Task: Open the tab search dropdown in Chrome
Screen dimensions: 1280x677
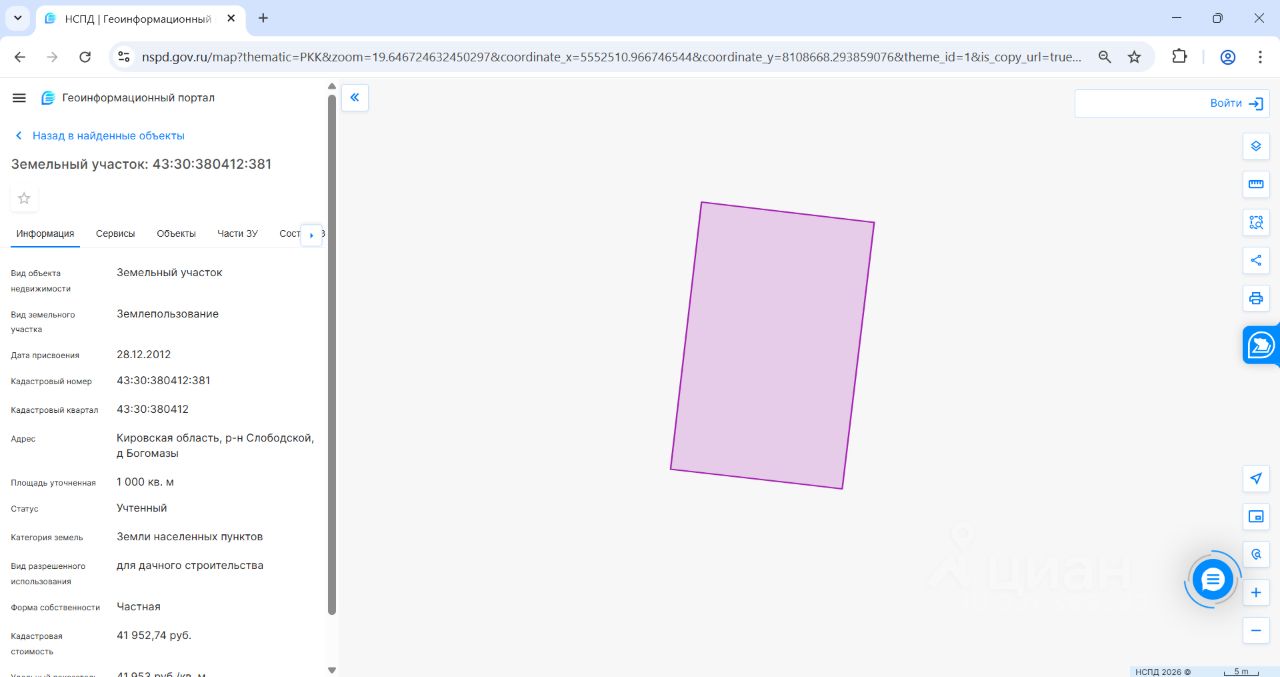Action: tap(18, 18)
